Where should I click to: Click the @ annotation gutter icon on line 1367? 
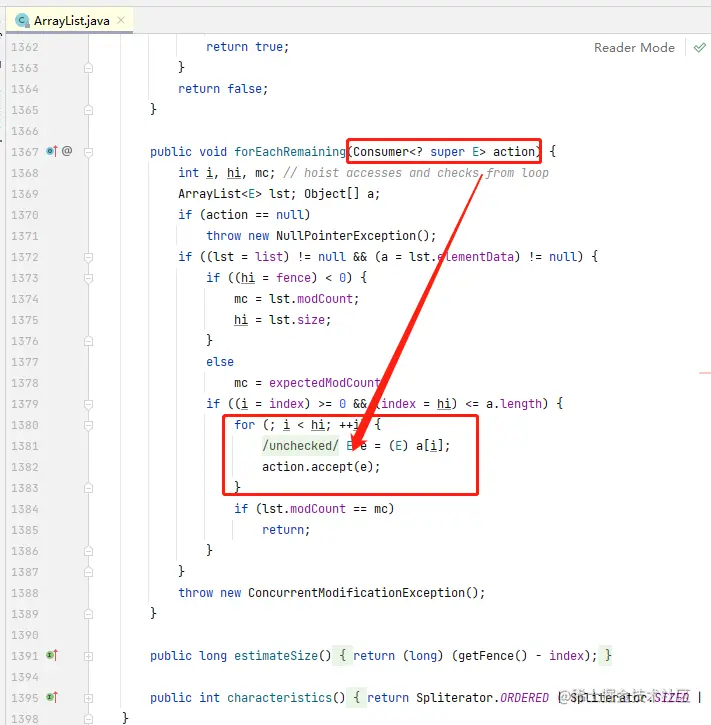pyautogui.click(x=67, y=151)
